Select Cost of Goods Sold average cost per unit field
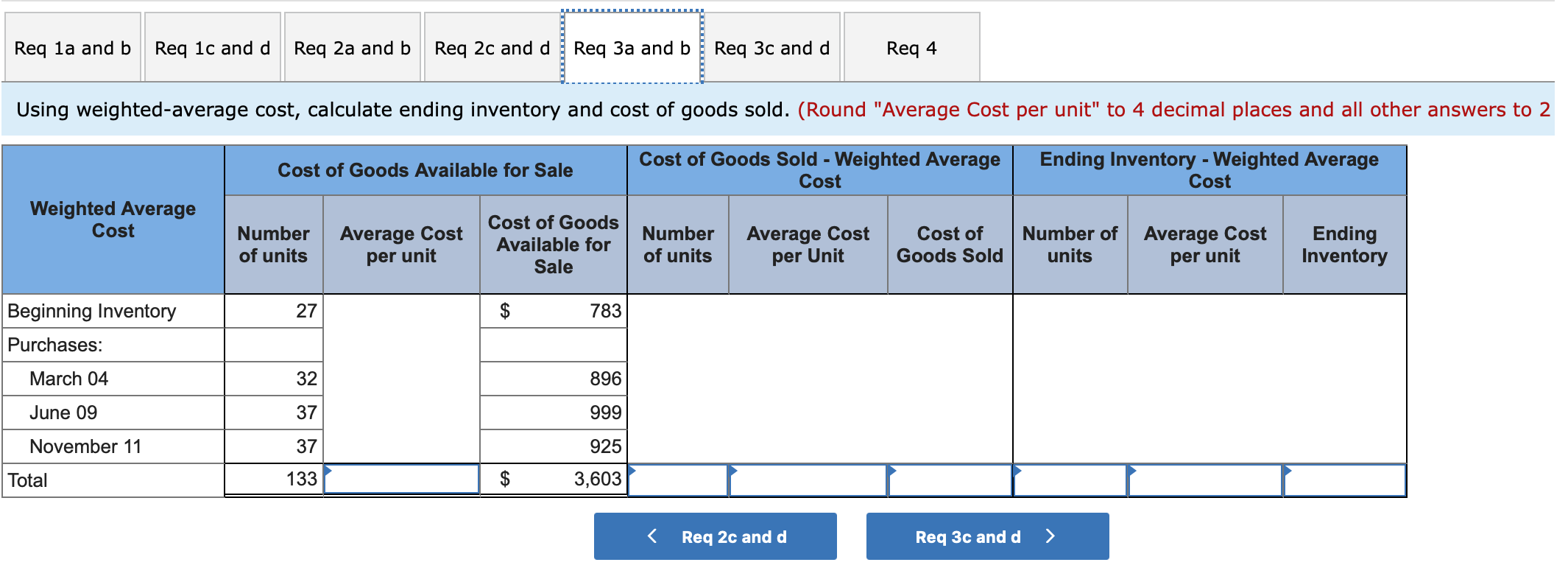 808,480
